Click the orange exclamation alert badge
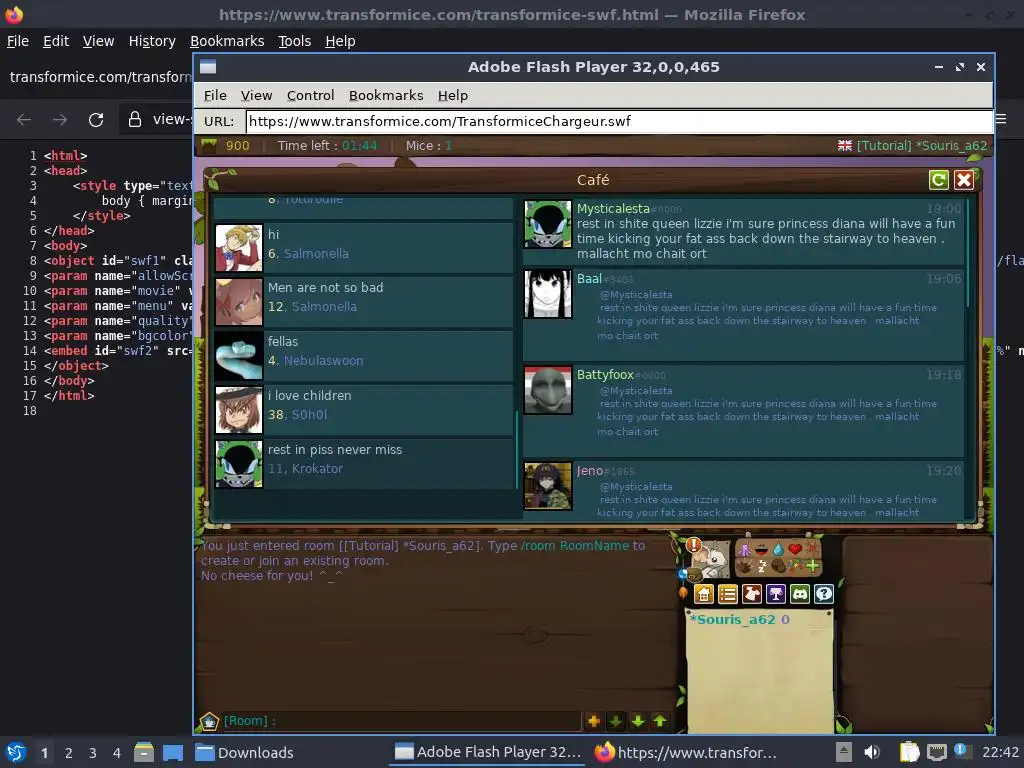This screenshot has height=768, width=1024. pos(694,545)
